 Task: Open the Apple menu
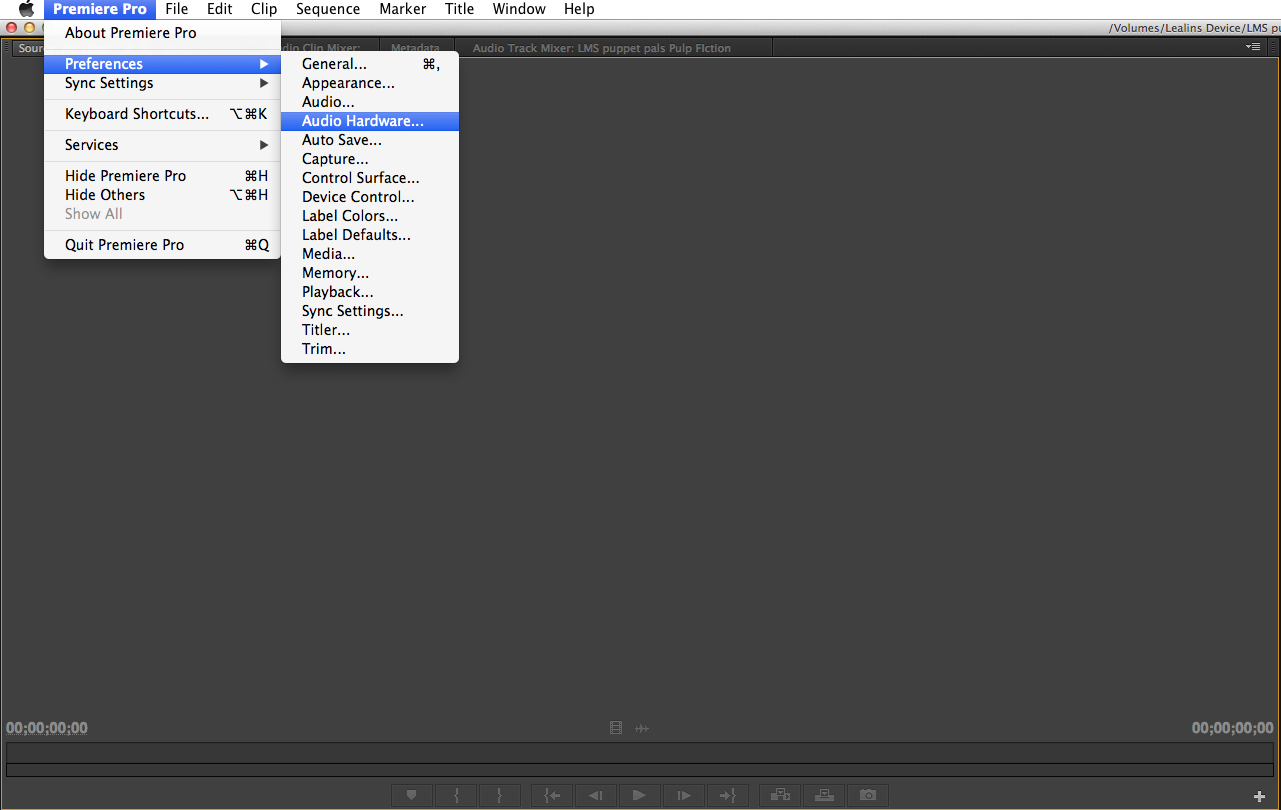[26, 9]
